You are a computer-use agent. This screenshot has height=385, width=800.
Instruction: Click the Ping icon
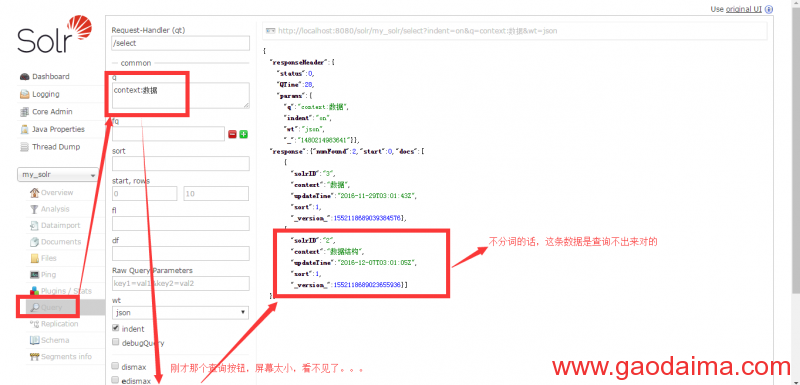tap(34, 275)
